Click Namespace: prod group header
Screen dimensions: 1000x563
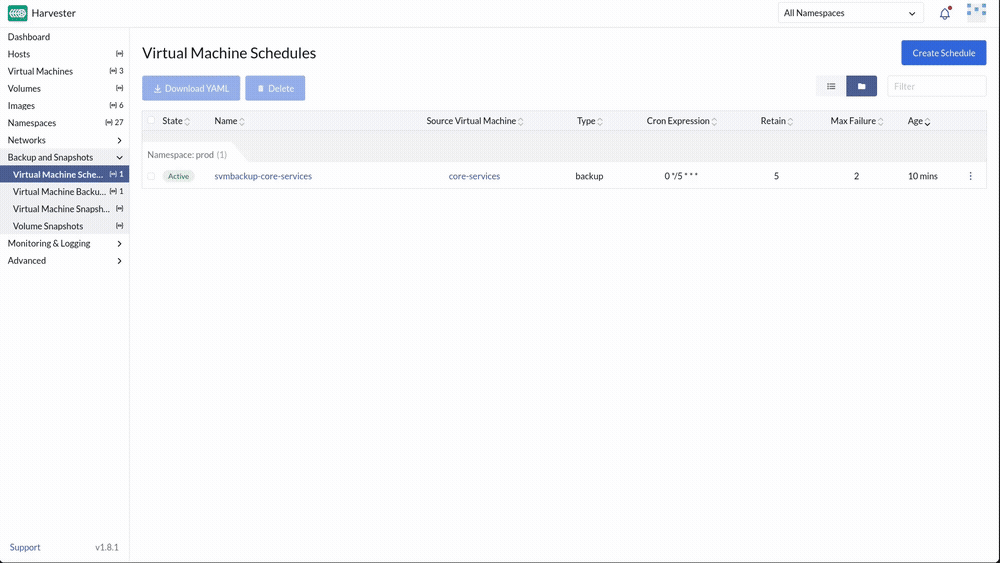(187, 154)
